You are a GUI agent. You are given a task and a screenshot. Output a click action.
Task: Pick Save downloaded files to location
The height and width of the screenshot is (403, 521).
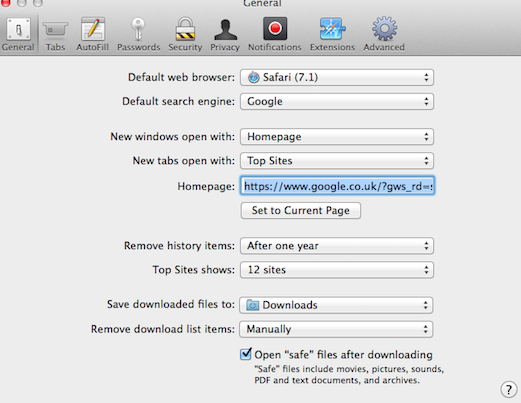(336, 305)
